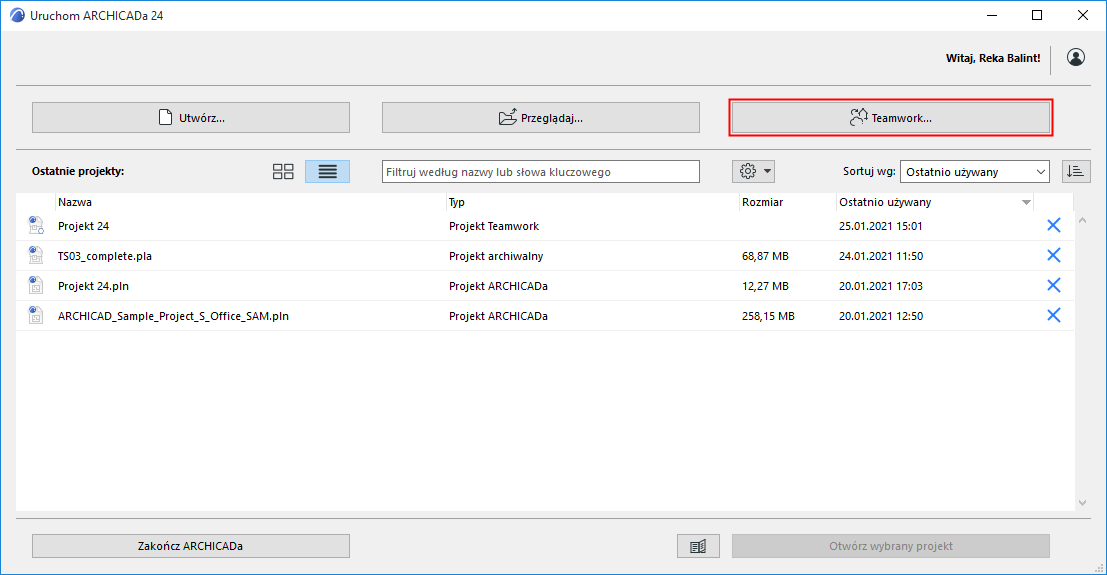Select TS03_complete.pla in the list
The width and height of the screenshot is (1107, 575).
pos(544,256)
